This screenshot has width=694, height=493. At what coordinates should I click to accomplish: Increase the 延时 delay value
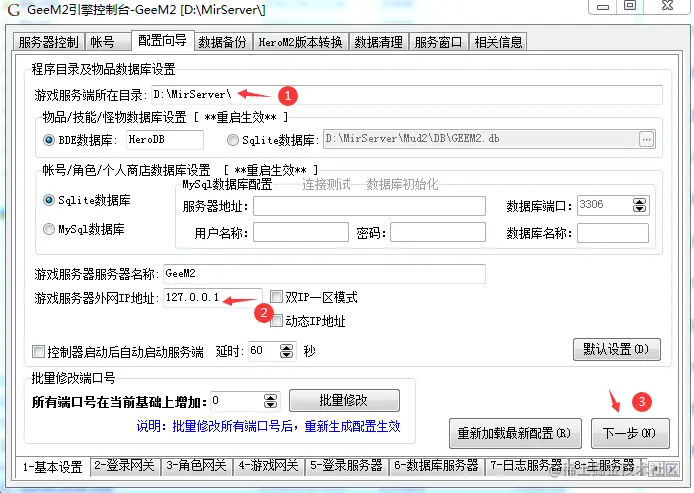(x=287, y=348)
